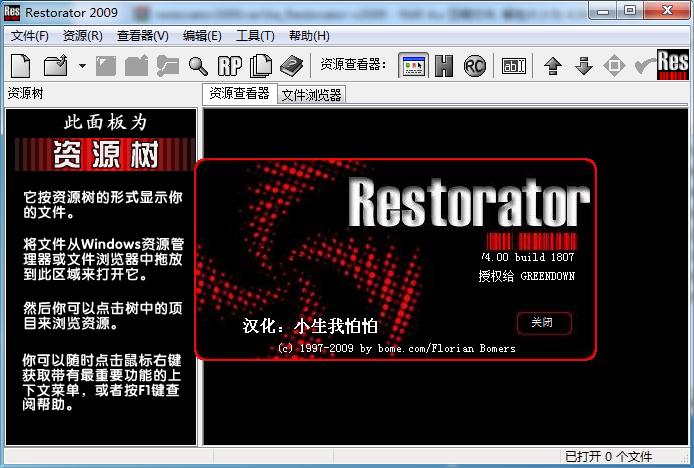Click the copy pages toolbar icon
Image resolution: width=694 pixels, height=468 pixels.
click(x=261, y=66)
